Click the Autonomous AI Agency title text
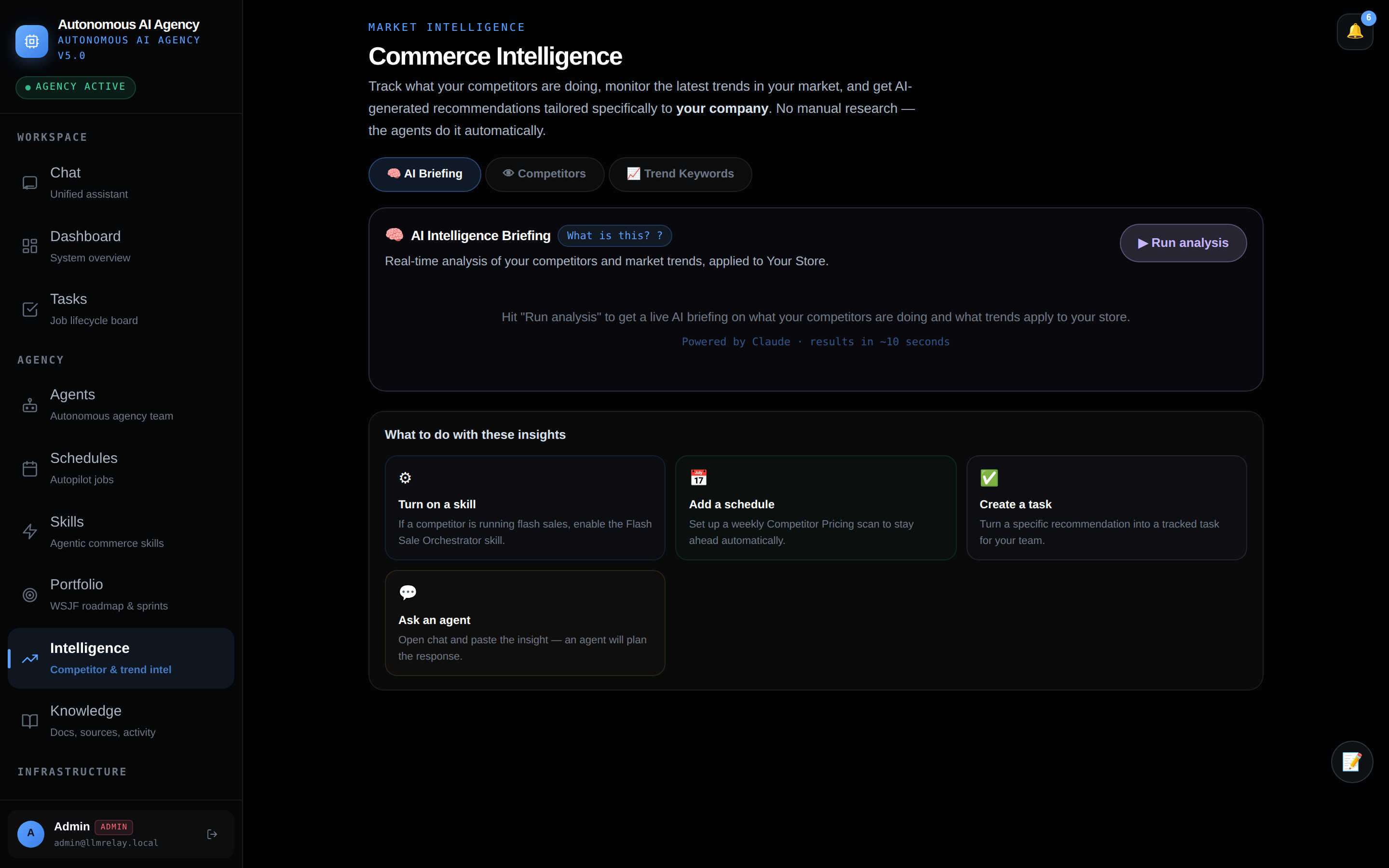 [x=129, y=25]
